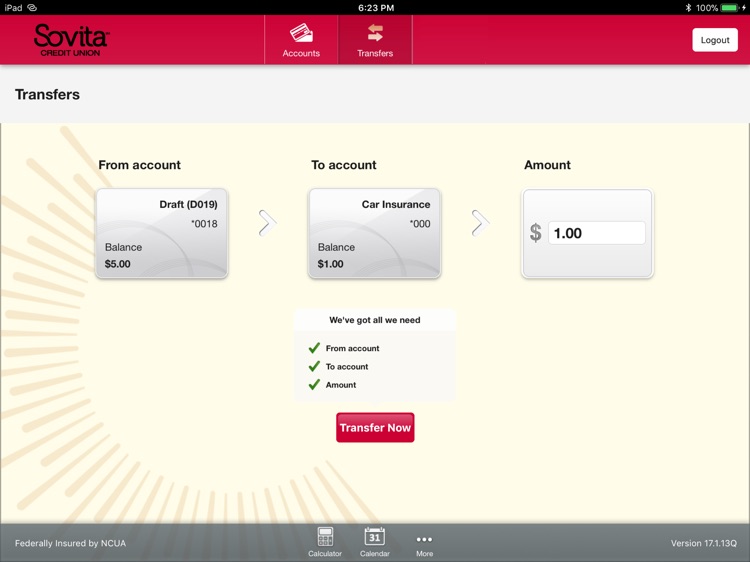Click the Sovita Credit Union logo

(x=71, y=40)
